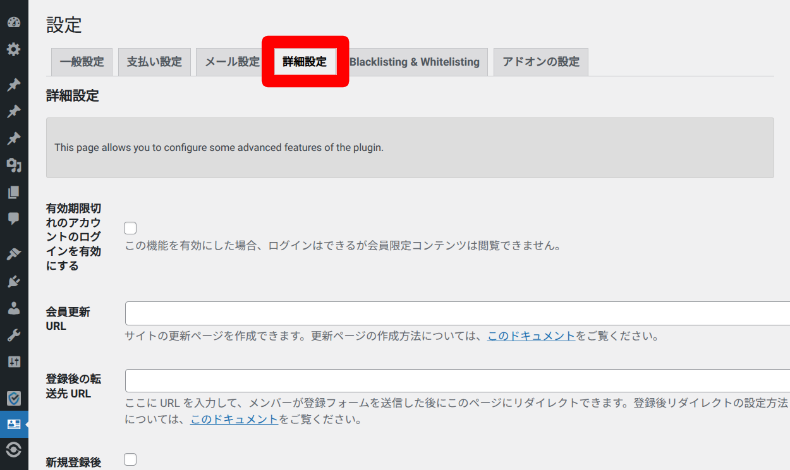790x470 pixels.
Task: Open the Settings sliders icon in sidebar
Action: pyautogui.click(x=14, y=362)
